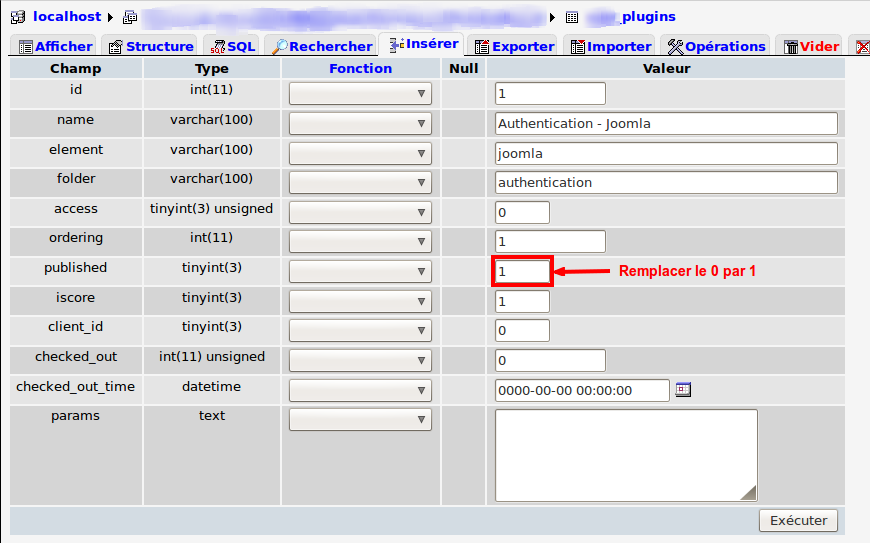870x543 pixels.
Task: Open the function dropdown for checked_out_time
Action: pyautogui.click(x=360, y=390)
